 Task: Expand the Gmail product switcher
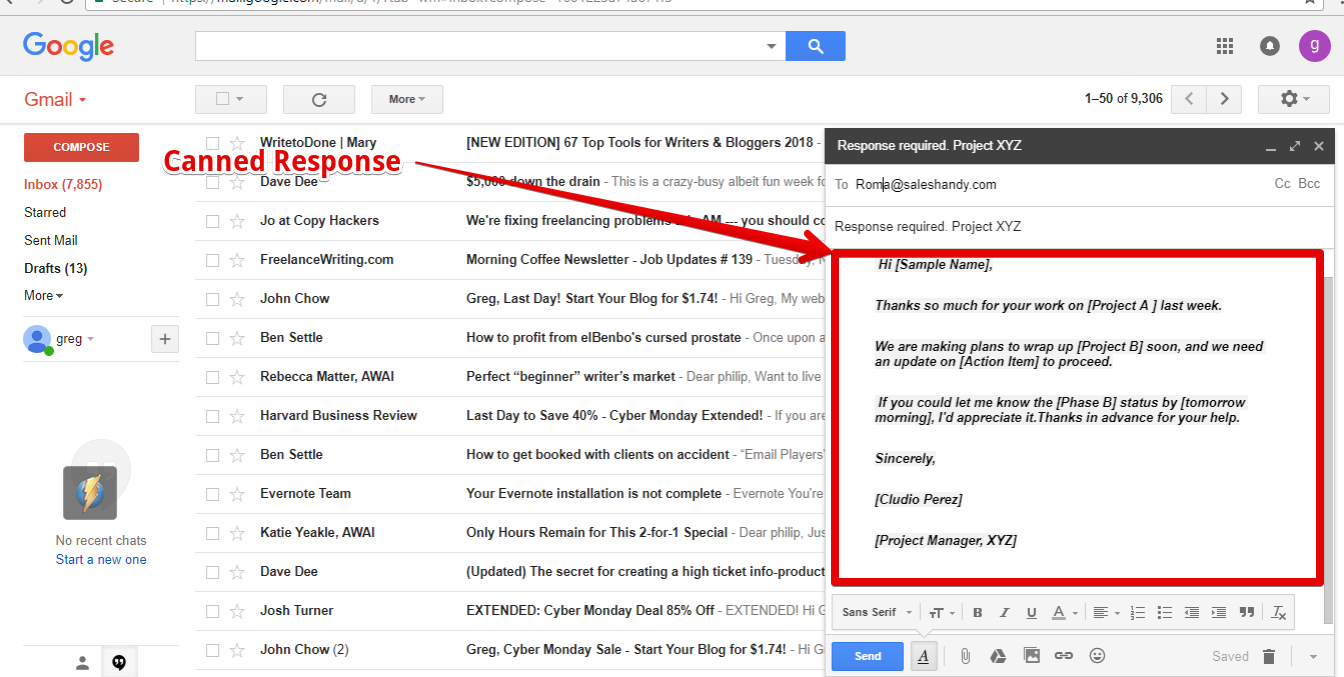[55, 99]
